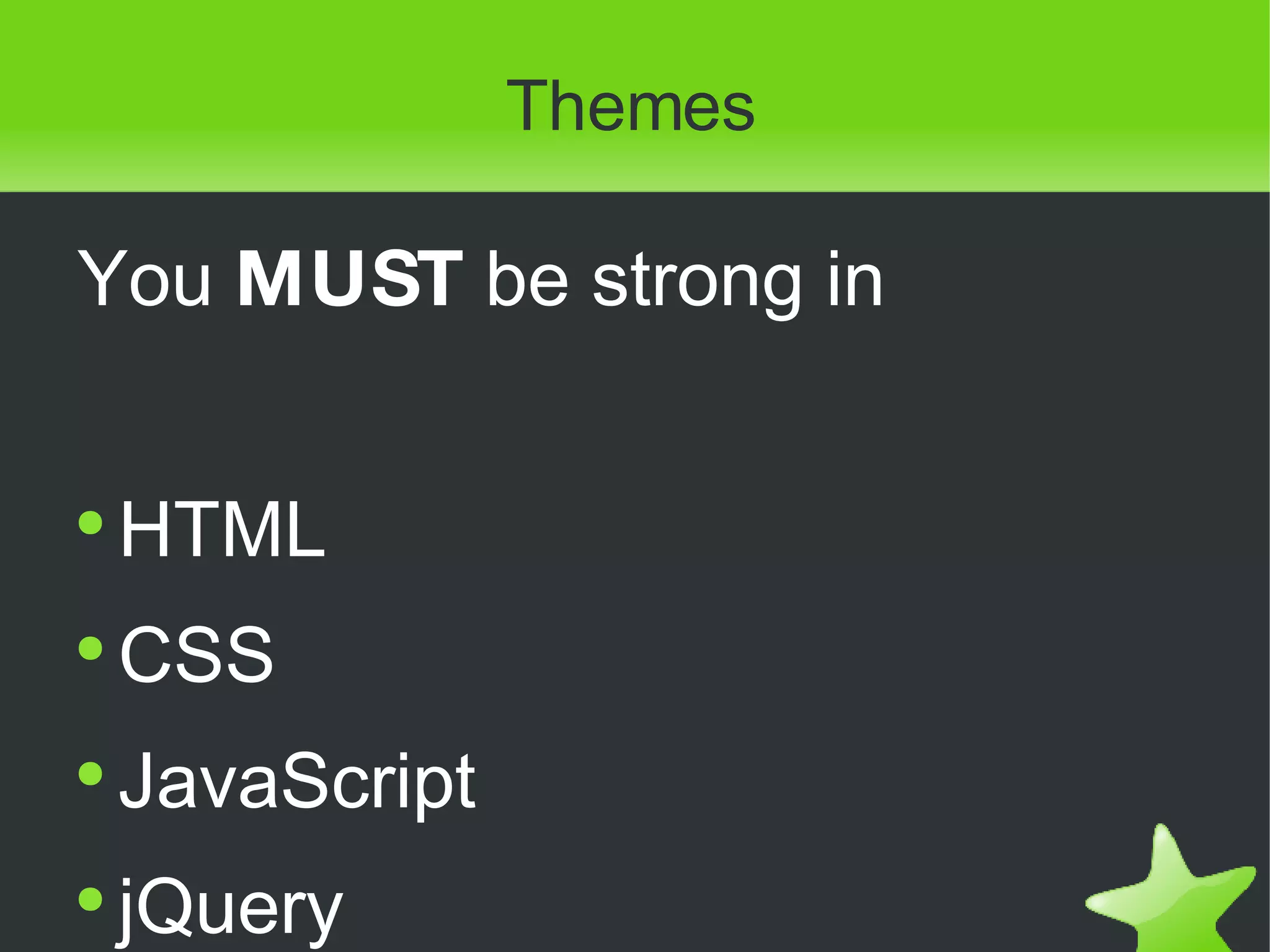Click empty dark area right of JavaScript

pyautogui.click(x=806, y=781)
